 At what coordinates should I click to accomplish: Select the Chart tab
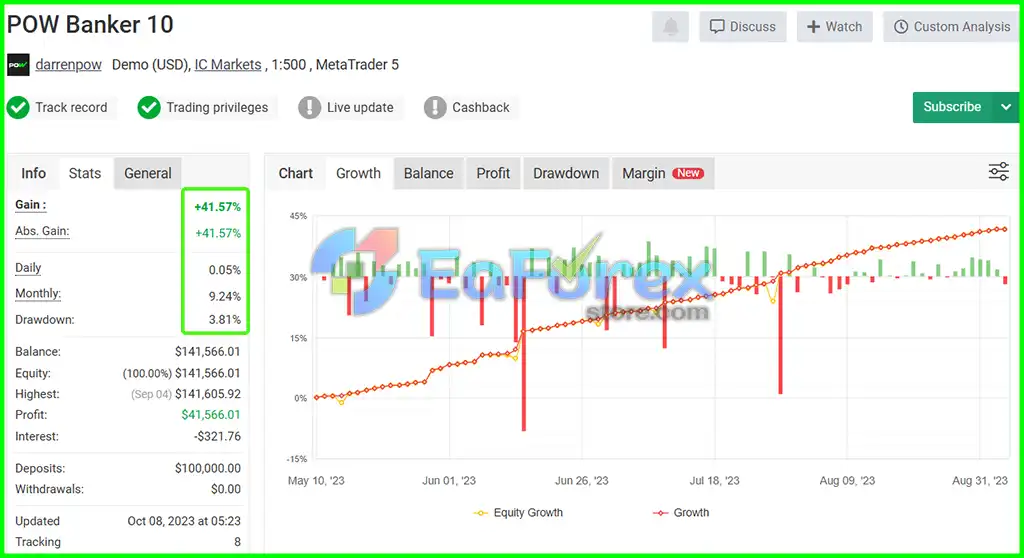point(296,173)
